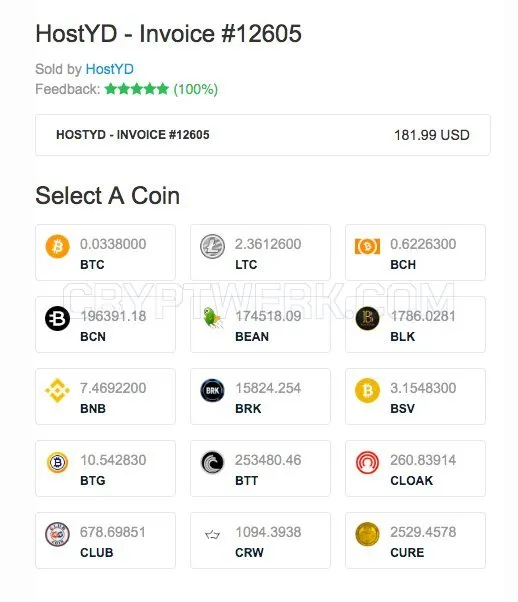Select the crown CRW coin icon
Image resolution: width=518 pixels, height=602 pixels.
212,534
